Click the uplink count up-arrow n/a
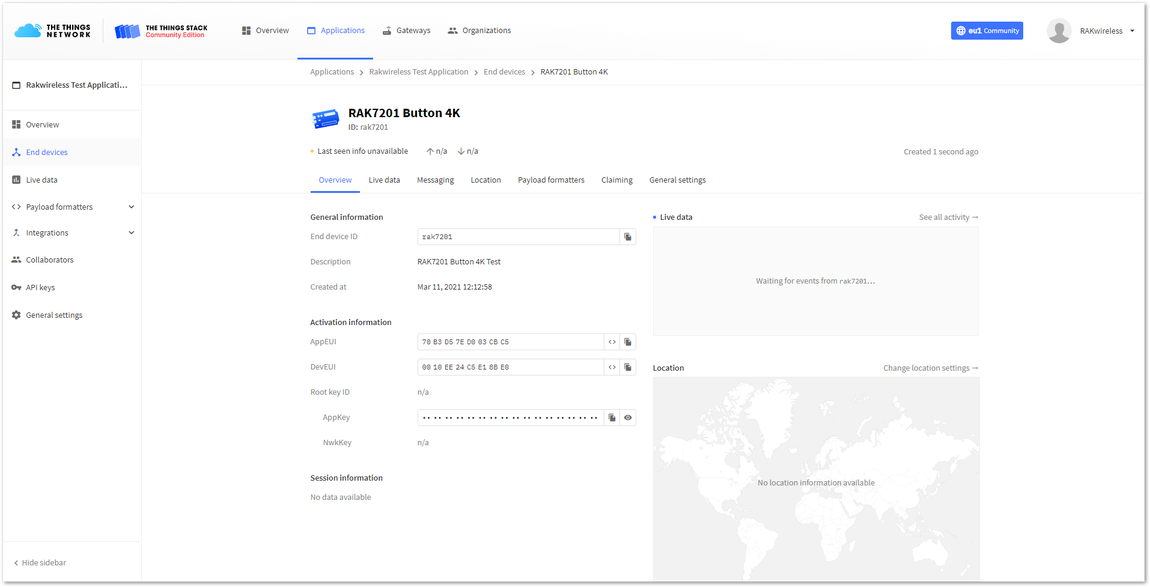 pyautogui.click(x=436, y=151)
